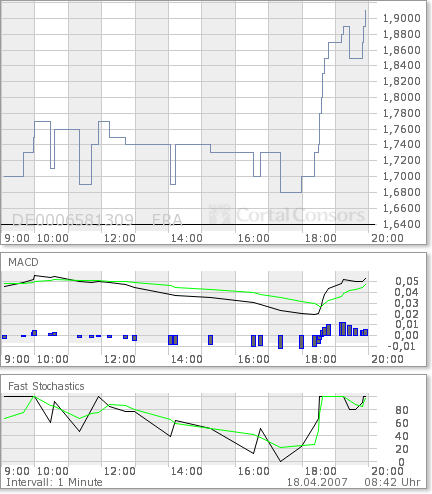Screen dimensions: 432x494
Task: Click the 1,6400 price axis label
Action: coord(401,224)
